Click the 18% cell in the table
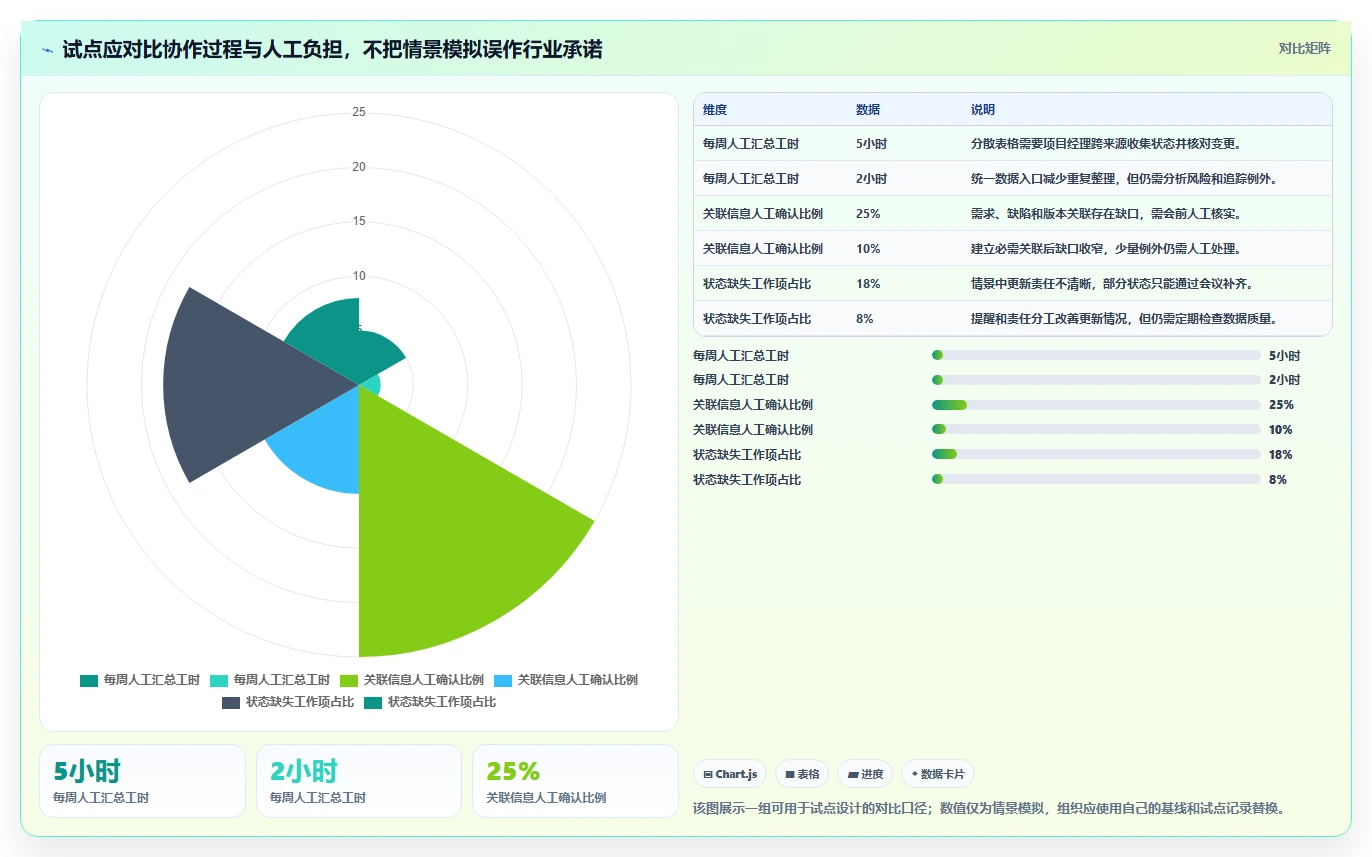This screenshot has width=1372, height=857. (868, 284)
